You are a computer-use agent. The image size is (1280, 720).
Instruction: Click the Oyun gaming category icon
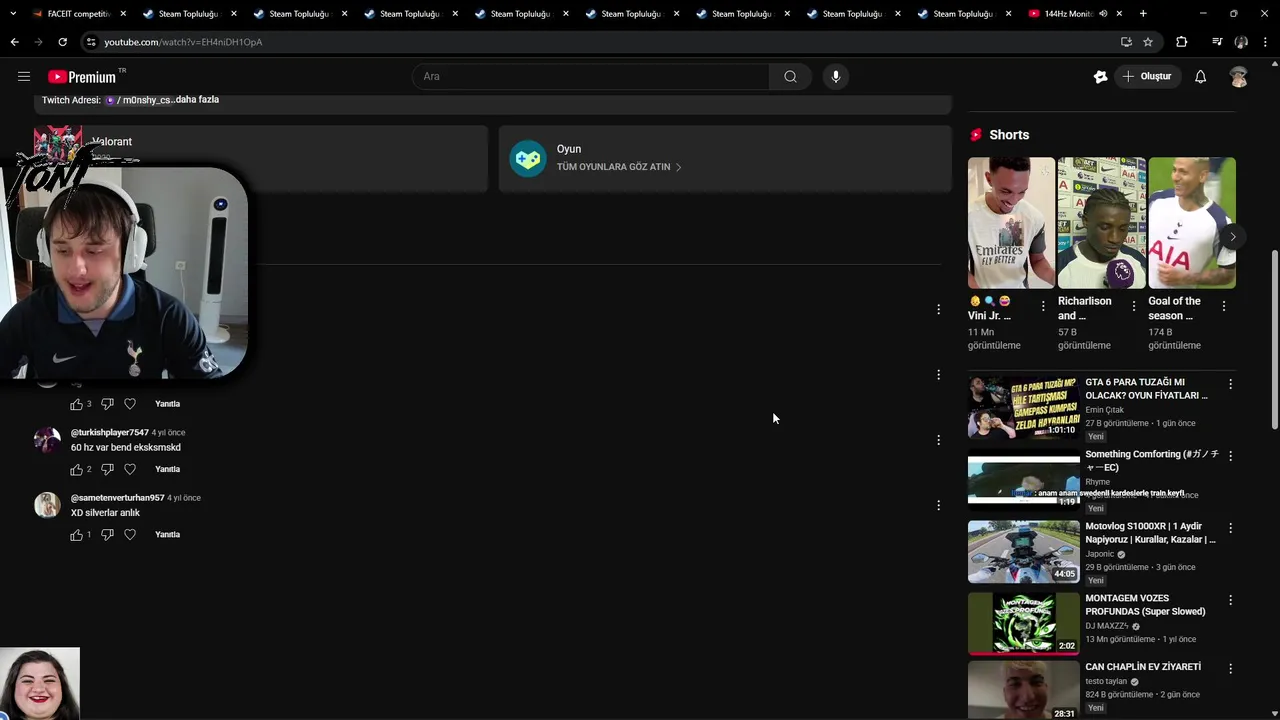528,158
